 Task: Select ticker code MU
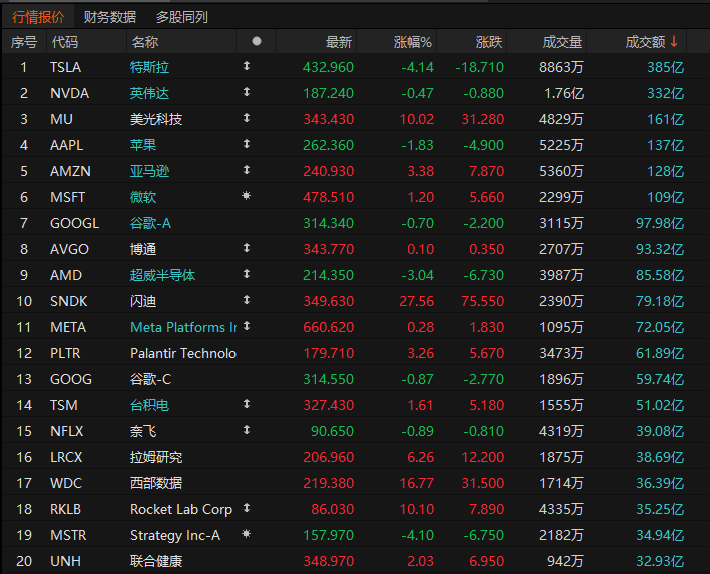pyautogui.click(x=61, y=120)
